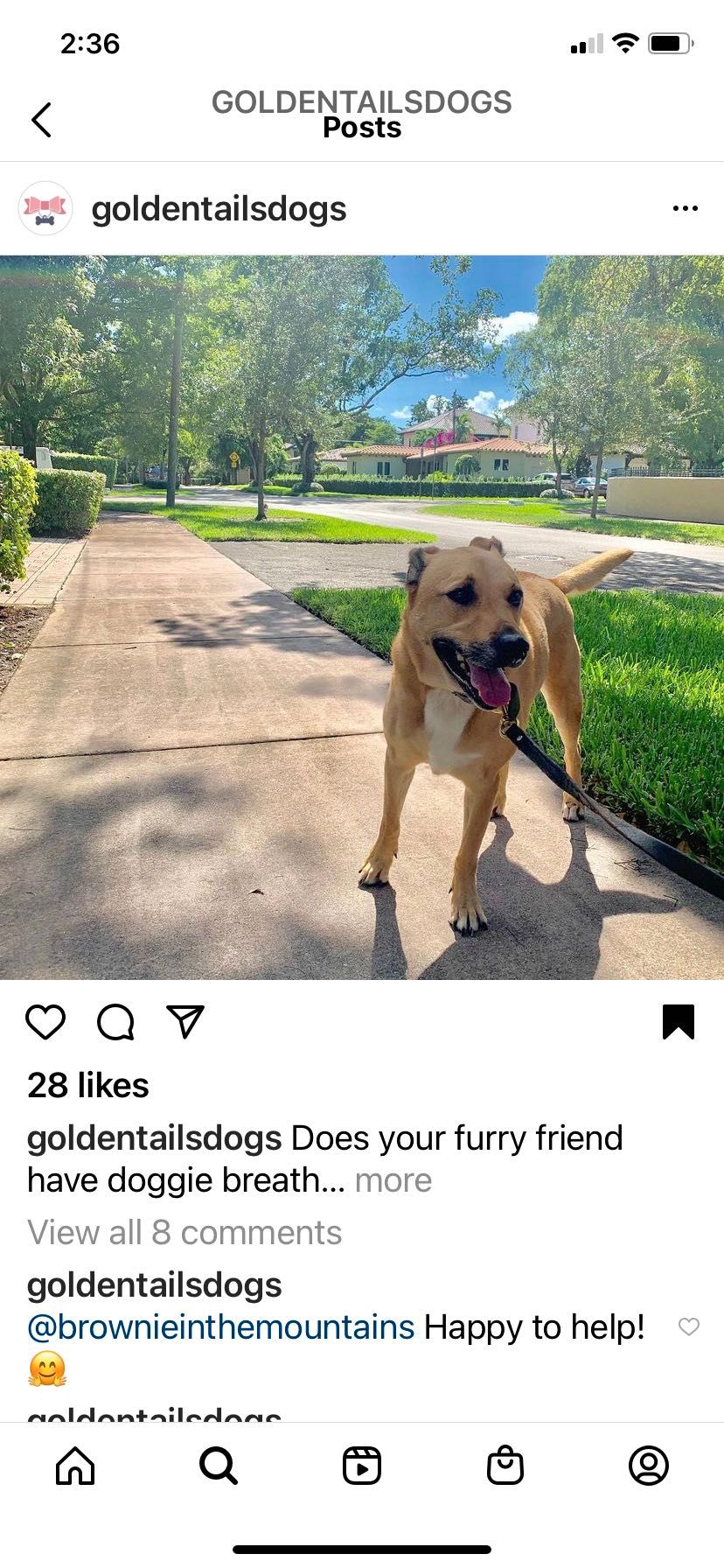724x1568 pixels.
Task: Toggle the bookmark save icon
Action: coord(679,1021)
